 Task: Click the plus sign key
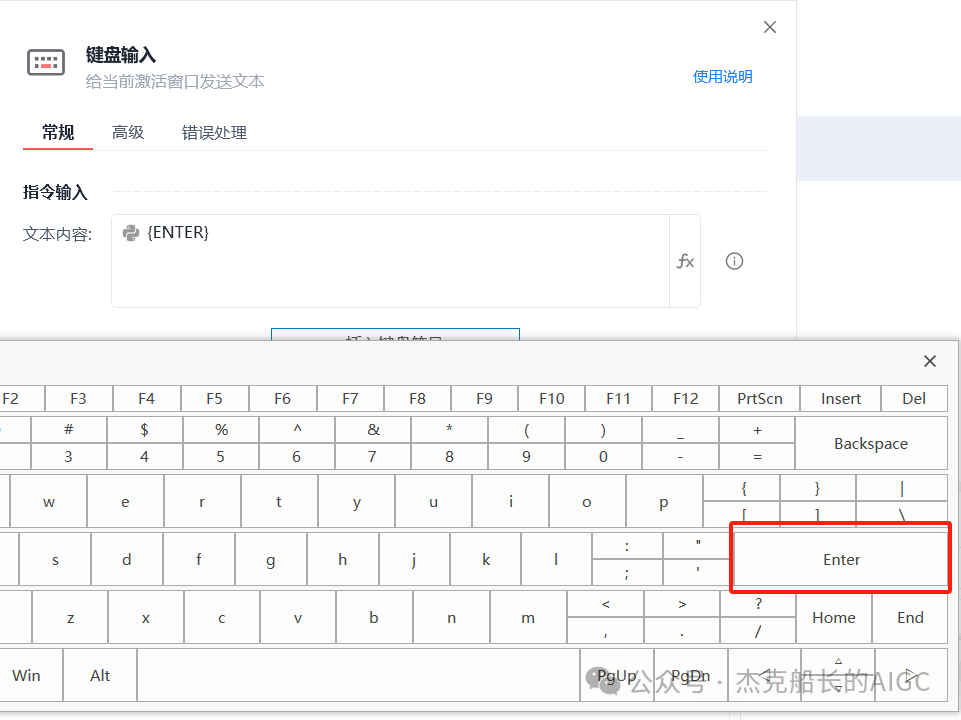757,430
